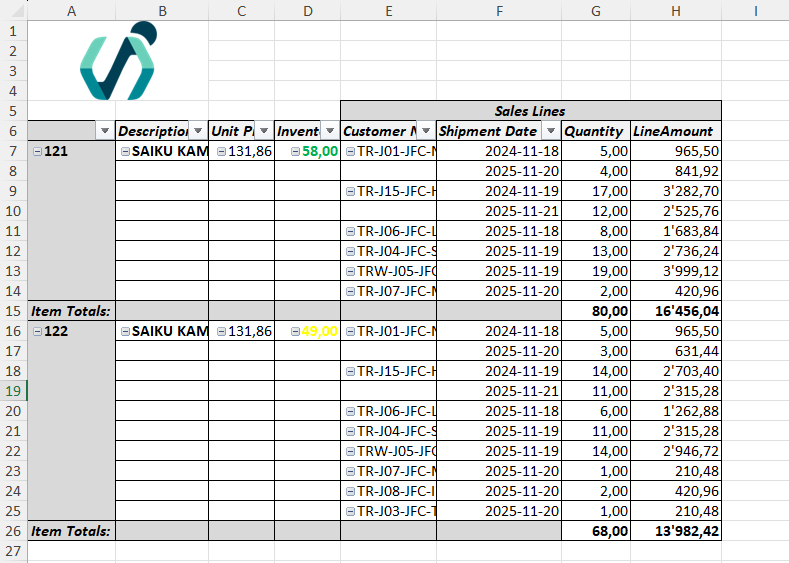Open the Unit Price filter dropdown

[263, 131]
